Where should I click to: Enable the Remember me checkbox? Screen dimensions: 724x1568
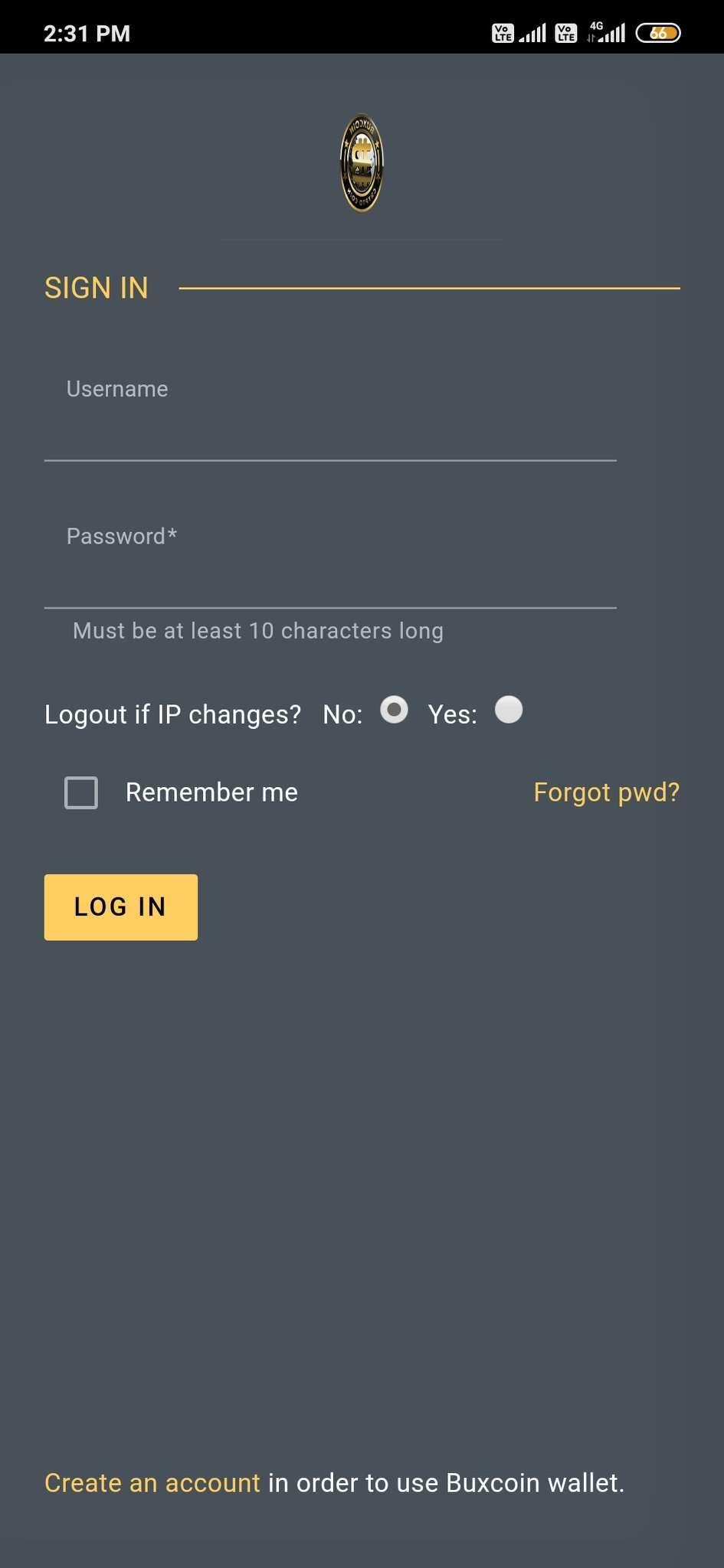click(x=81, y=792)
